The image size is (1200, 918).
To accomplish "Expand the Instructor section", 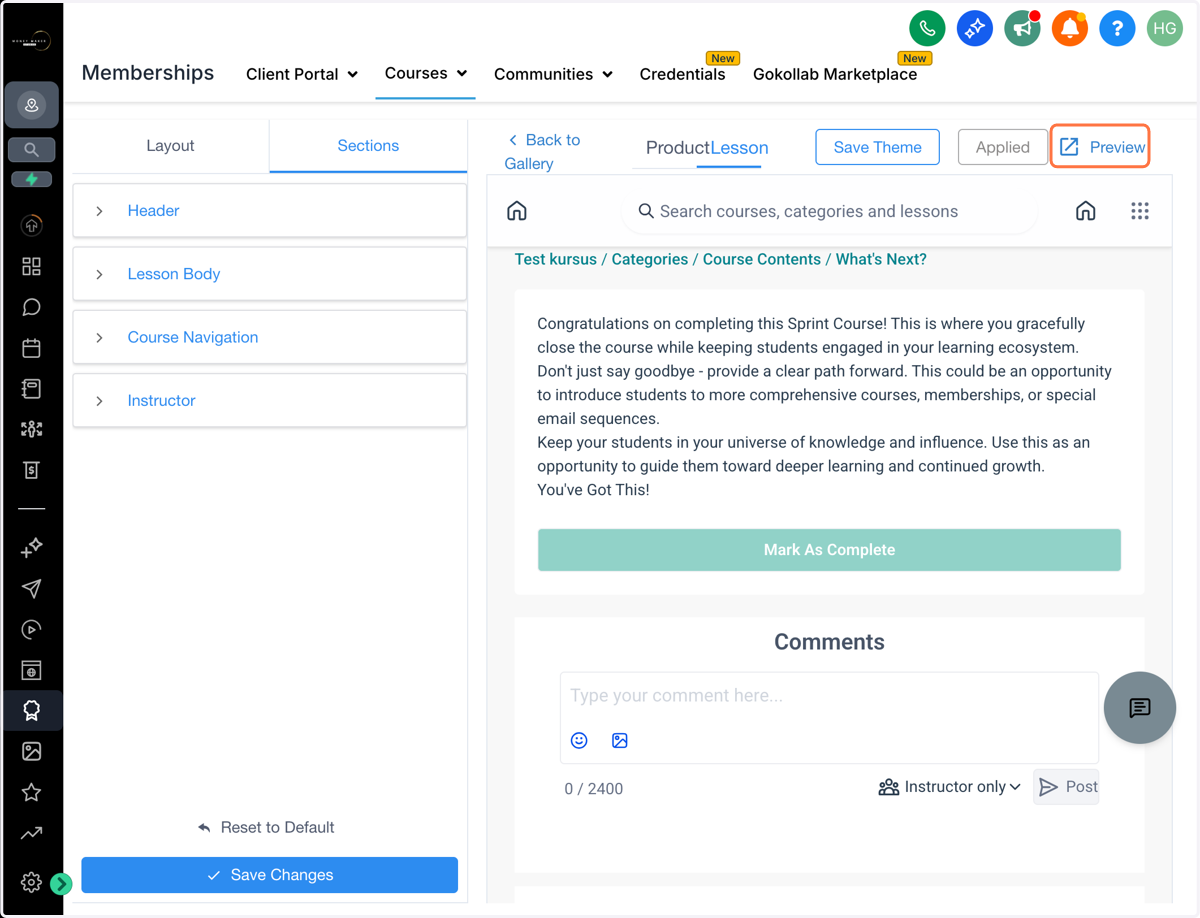I will coord(270,401).
